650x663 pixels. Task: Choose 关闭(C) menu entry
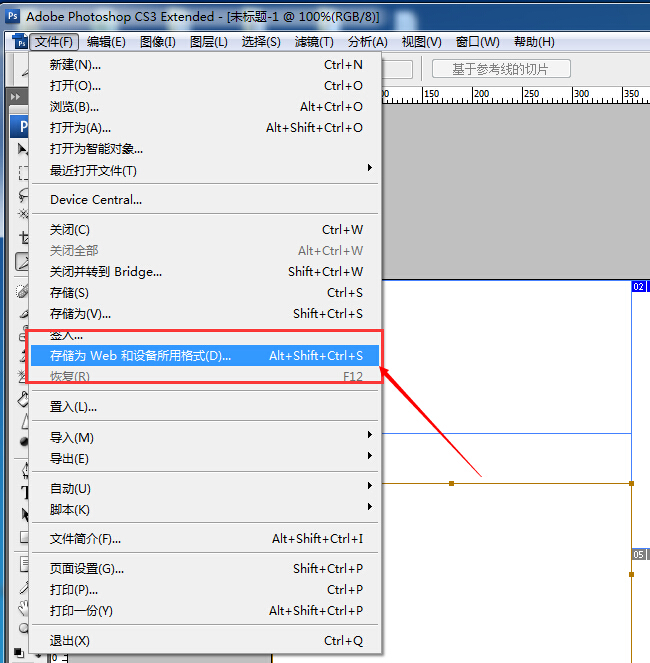(x=206, y=230)
